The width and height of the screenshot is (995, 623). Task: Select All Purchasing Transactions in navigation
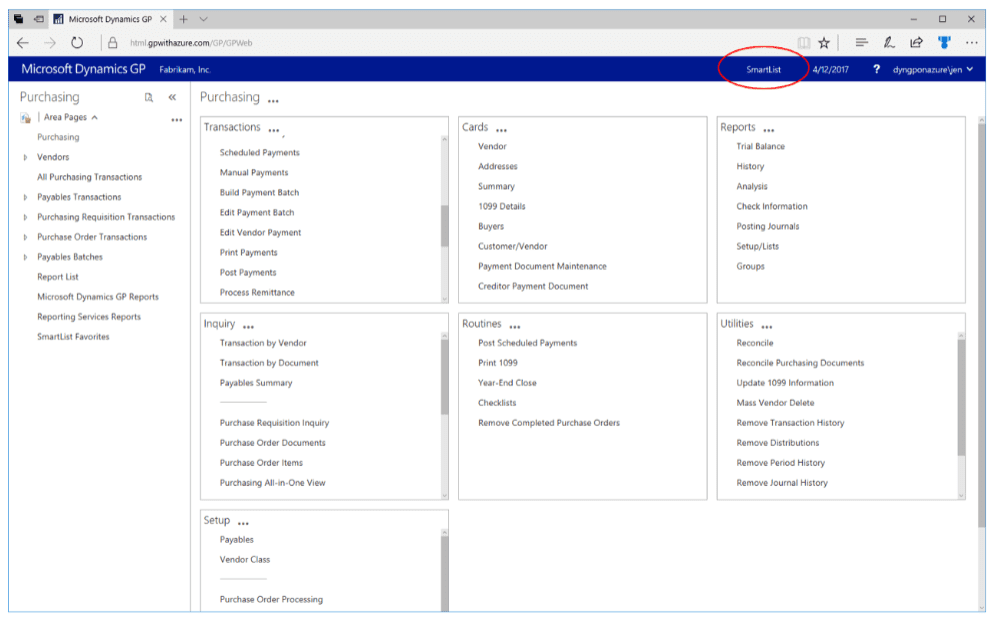pyautogui.click(x=89, y=177)
